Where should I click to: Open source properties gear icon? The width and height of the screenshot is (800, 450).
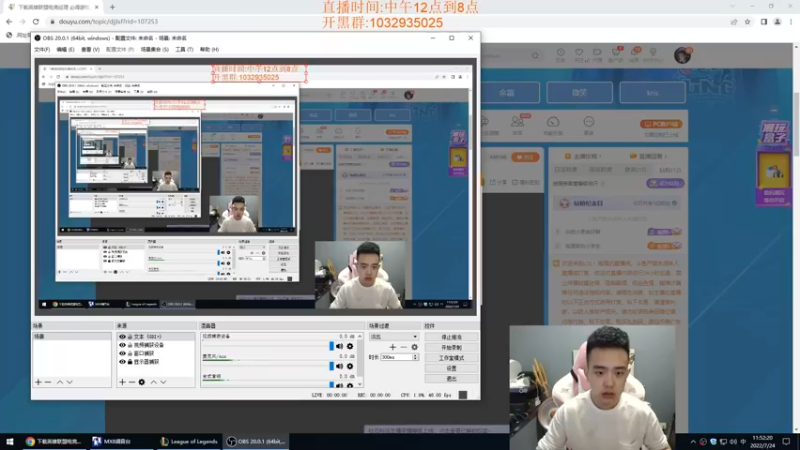click(142, 382)
